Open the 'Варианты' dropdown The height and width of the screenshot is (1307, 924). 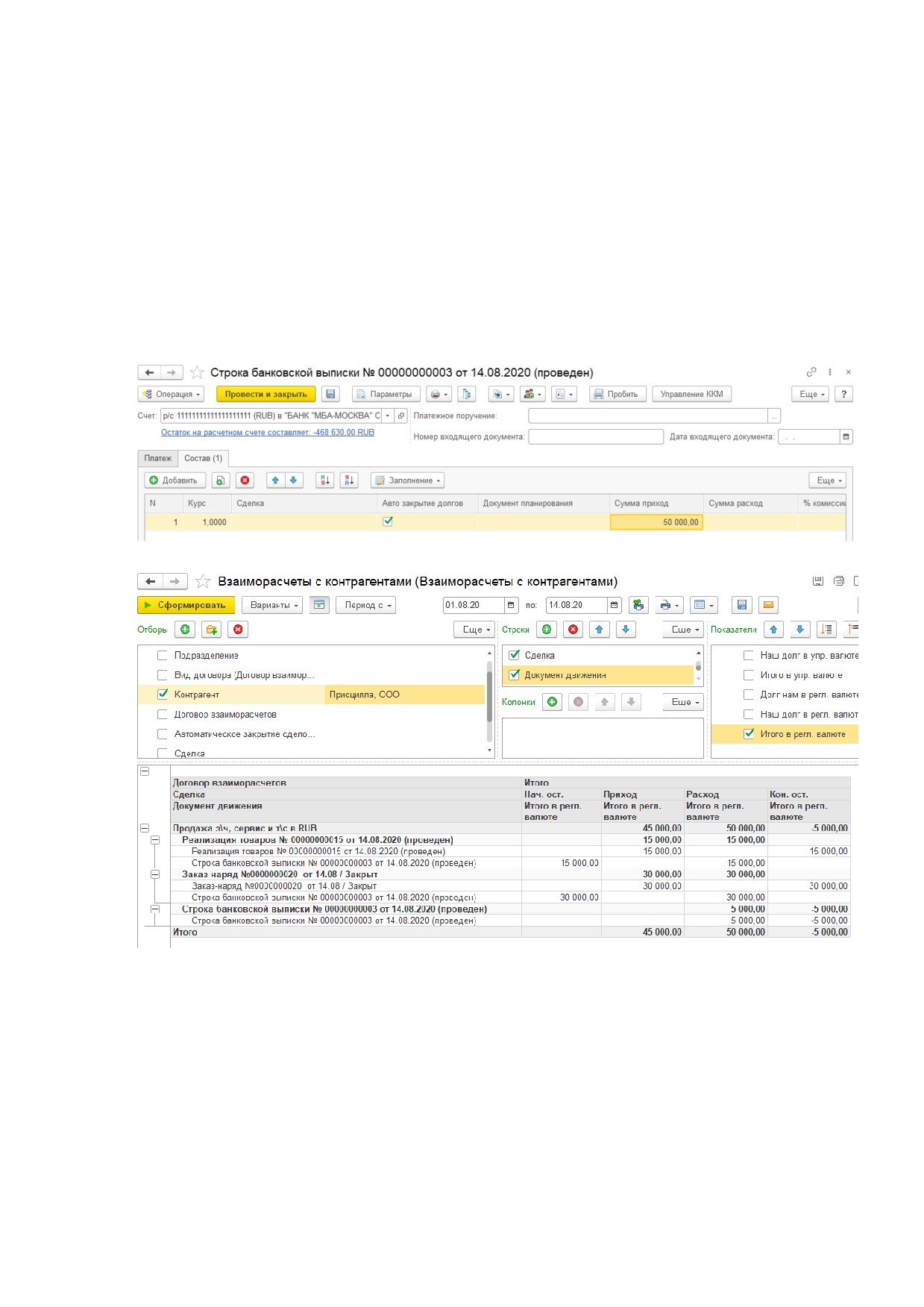pos(274,605)
